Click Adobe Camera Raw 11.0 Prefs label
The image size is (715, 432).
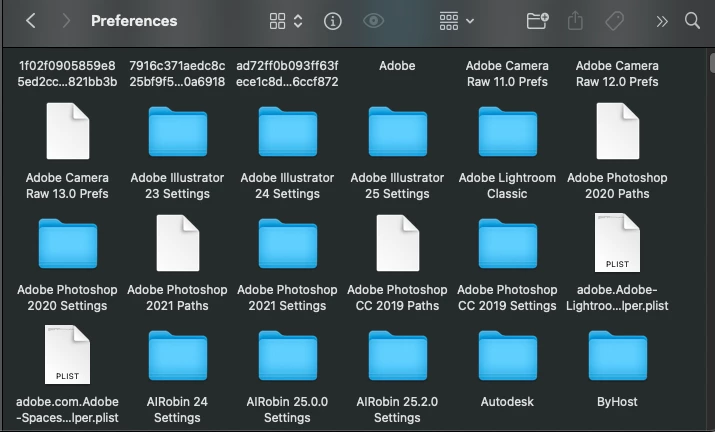coord(507,73)
